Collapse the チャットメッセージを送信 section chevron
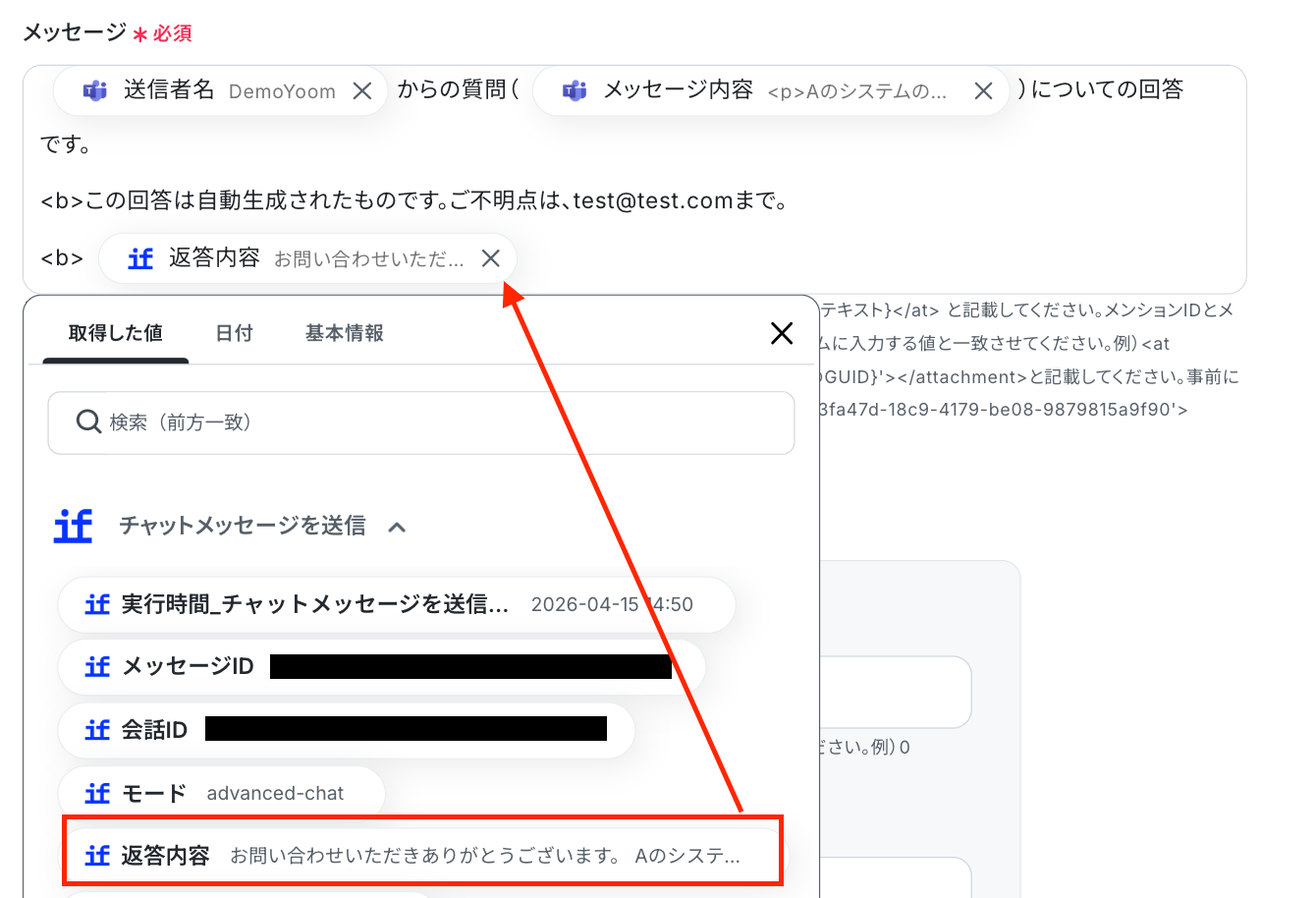This screenshot has height=898, width=1316. pyautogui.click(x=397, y=527)
